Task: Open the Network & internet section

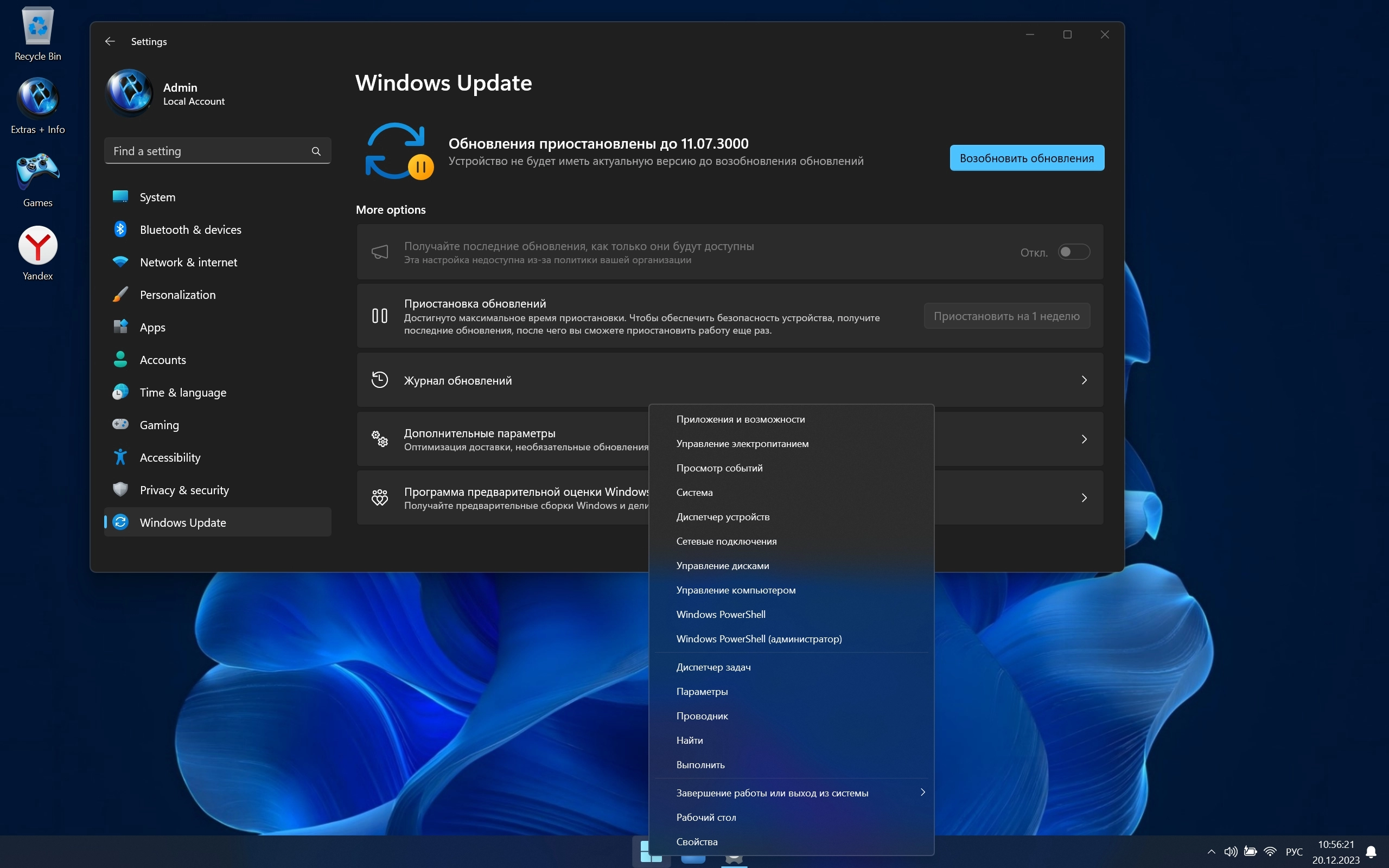Action: [188, 263]
